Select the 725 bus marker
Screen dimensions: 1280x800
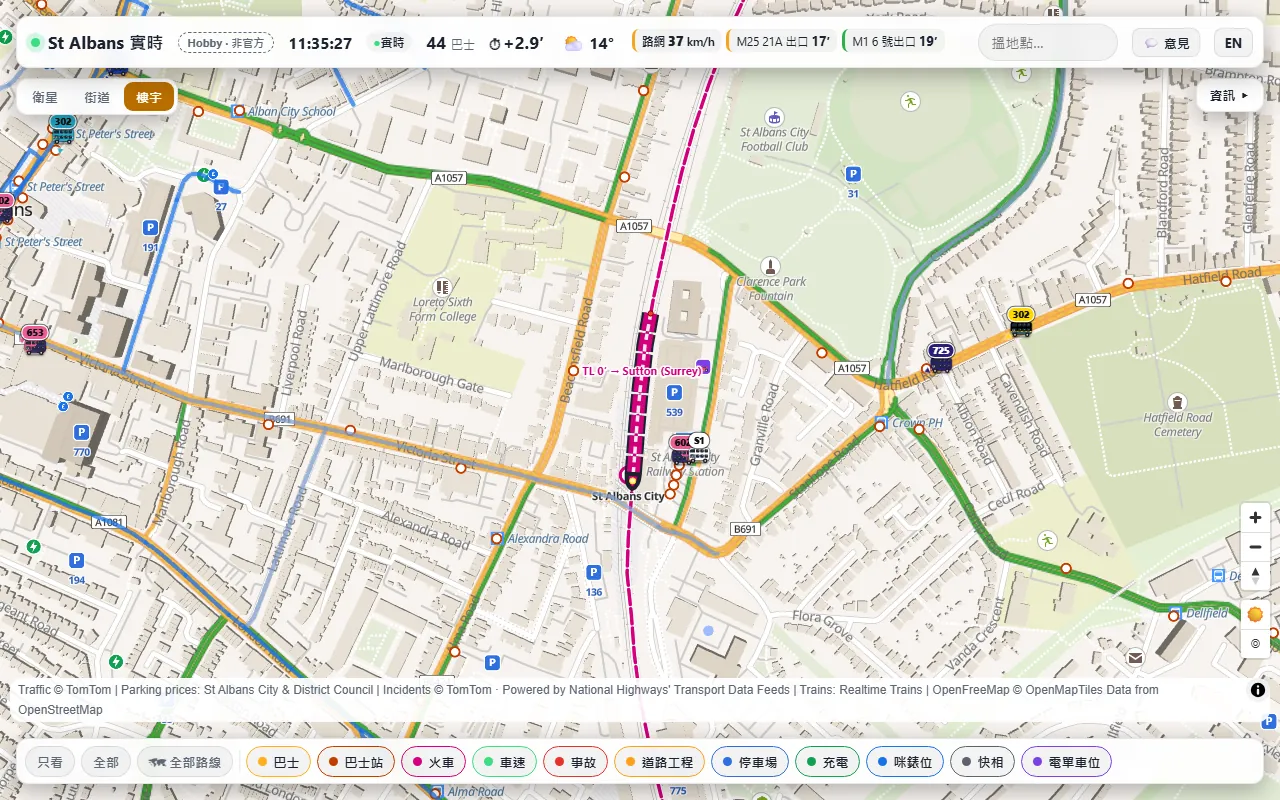pos(940,357)
